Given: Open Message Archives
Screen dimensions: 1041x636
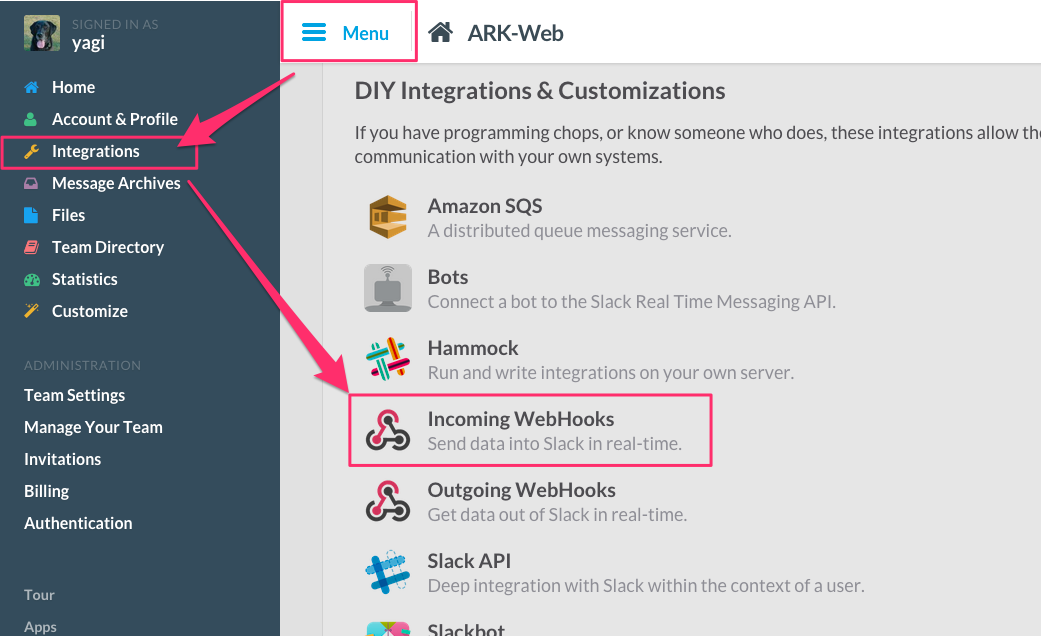Looking at the screenshot, I should click(116, 183).
